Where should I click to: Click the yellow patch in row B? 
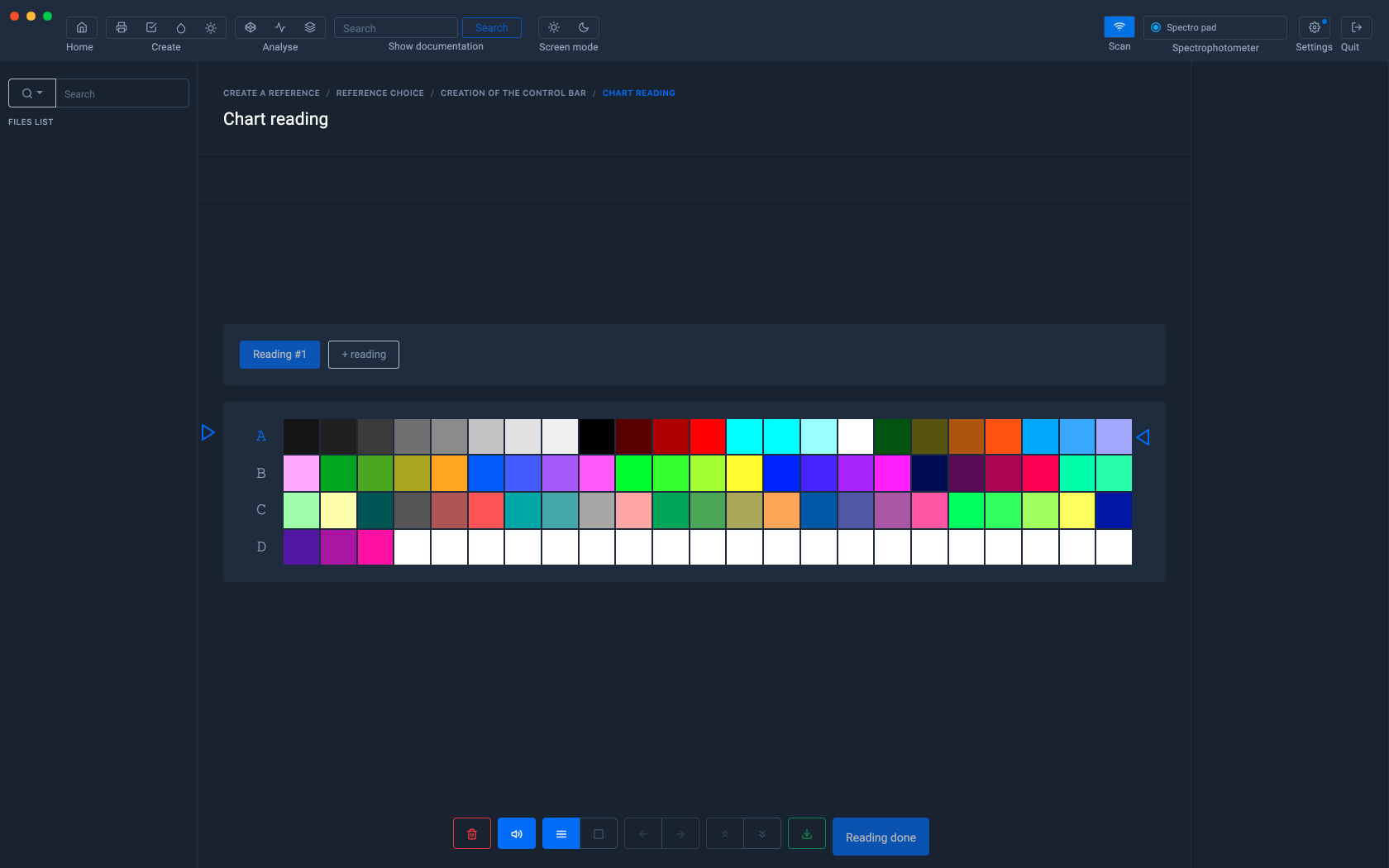point(745,474)
